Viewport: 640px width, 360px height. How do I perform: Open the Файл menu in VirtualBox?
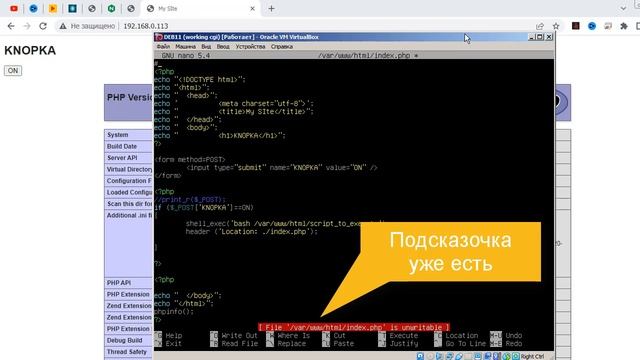163,47
